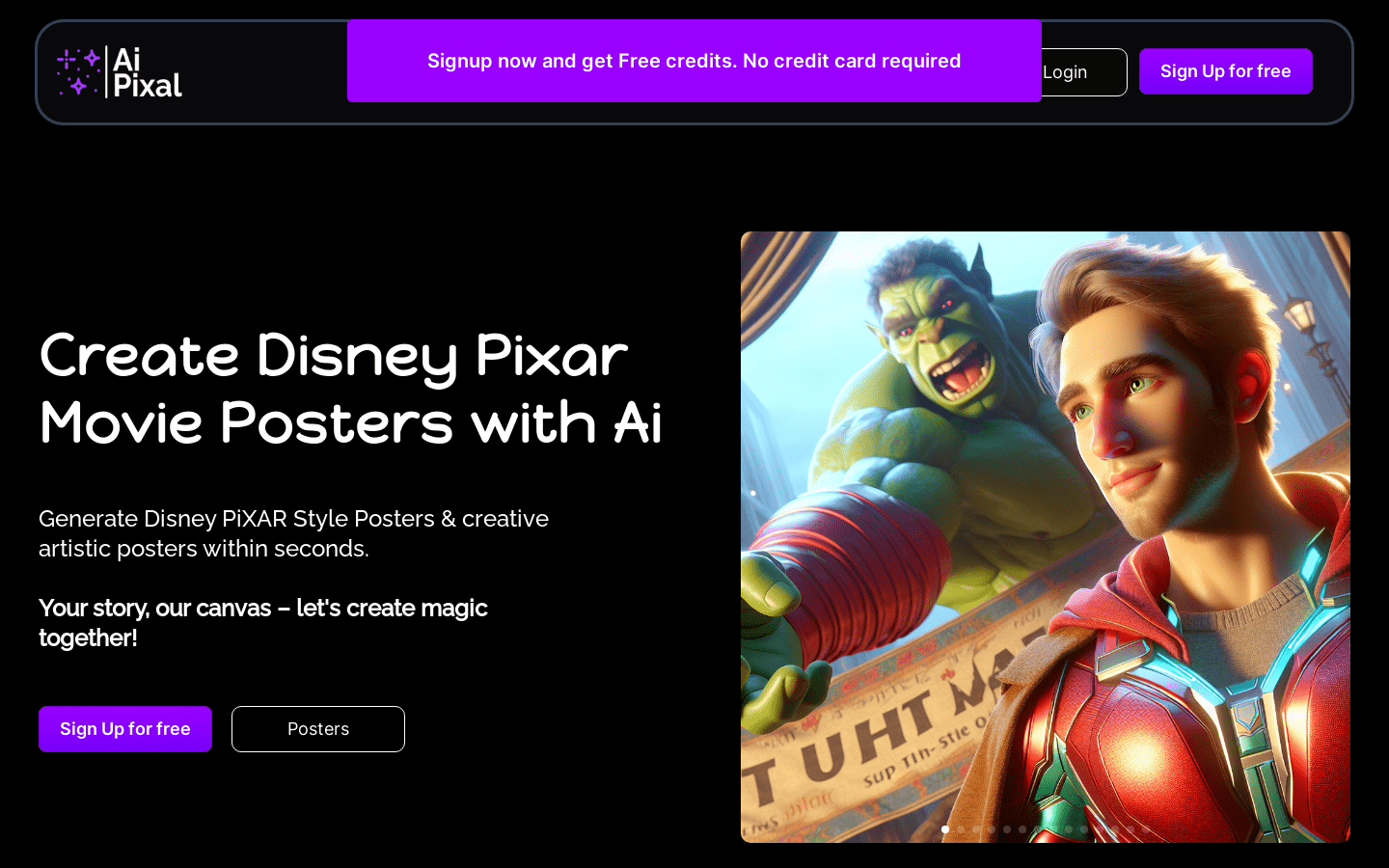Click the Ai Pixal sparkle logo

pos(79,72)
